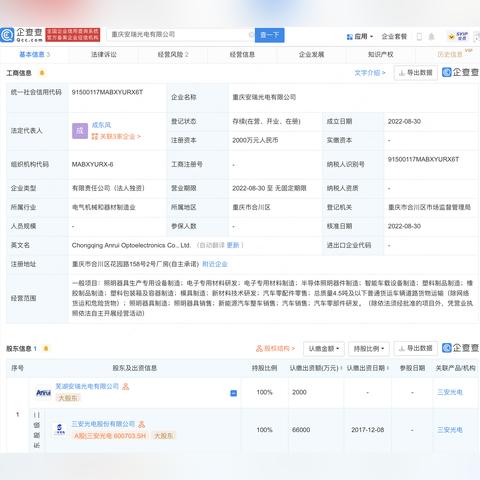
Task: Open the mobile phone icon in the header
Action: click(x=419, y=37)
